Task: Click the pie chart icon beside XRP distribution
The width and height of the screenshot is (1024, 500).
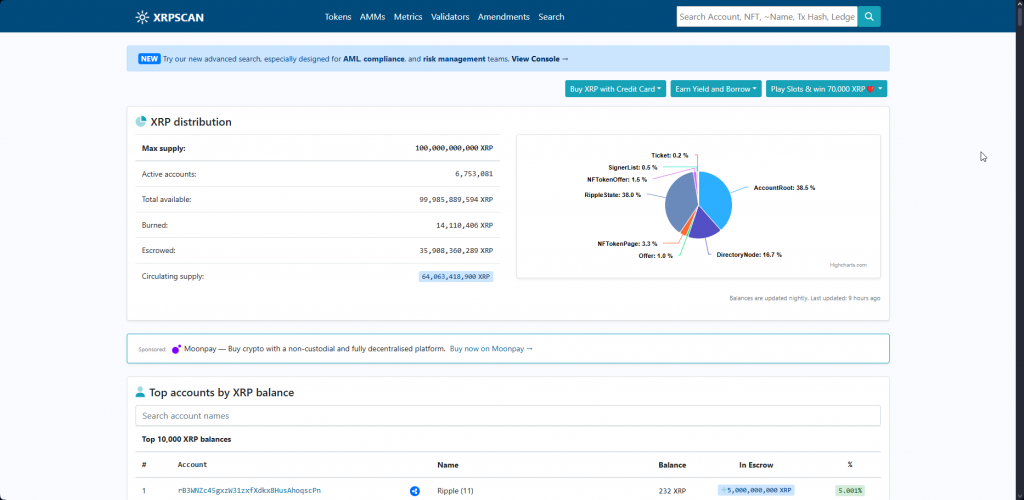Action: coord(141,122)
